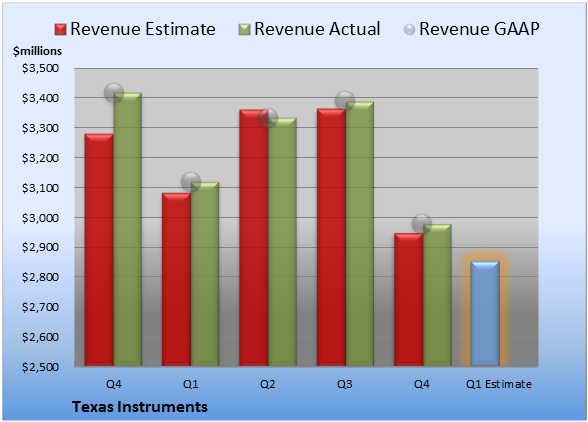Click the '$3,200' axis value
Image resolution: width=588 pixels, height=422 pixels.
click(x=40, y=158)
